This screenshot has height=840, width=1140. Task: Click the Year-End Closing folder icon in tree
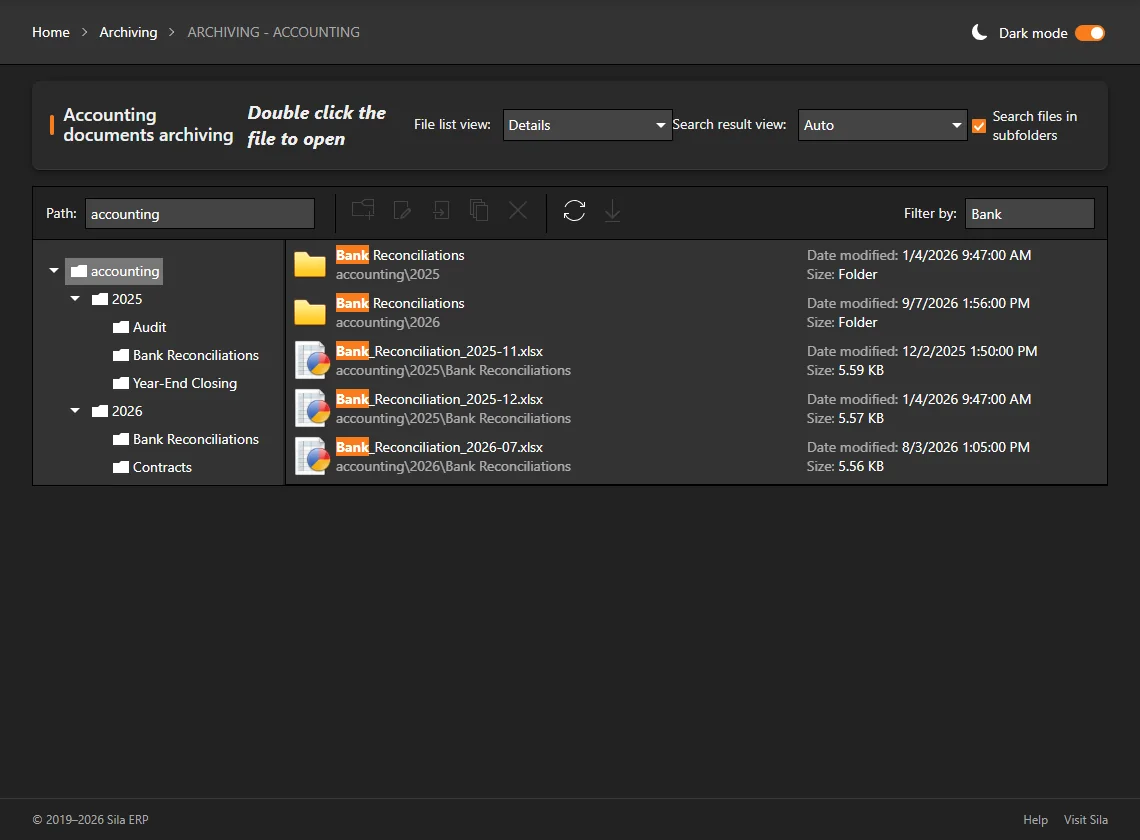point(121,383)
